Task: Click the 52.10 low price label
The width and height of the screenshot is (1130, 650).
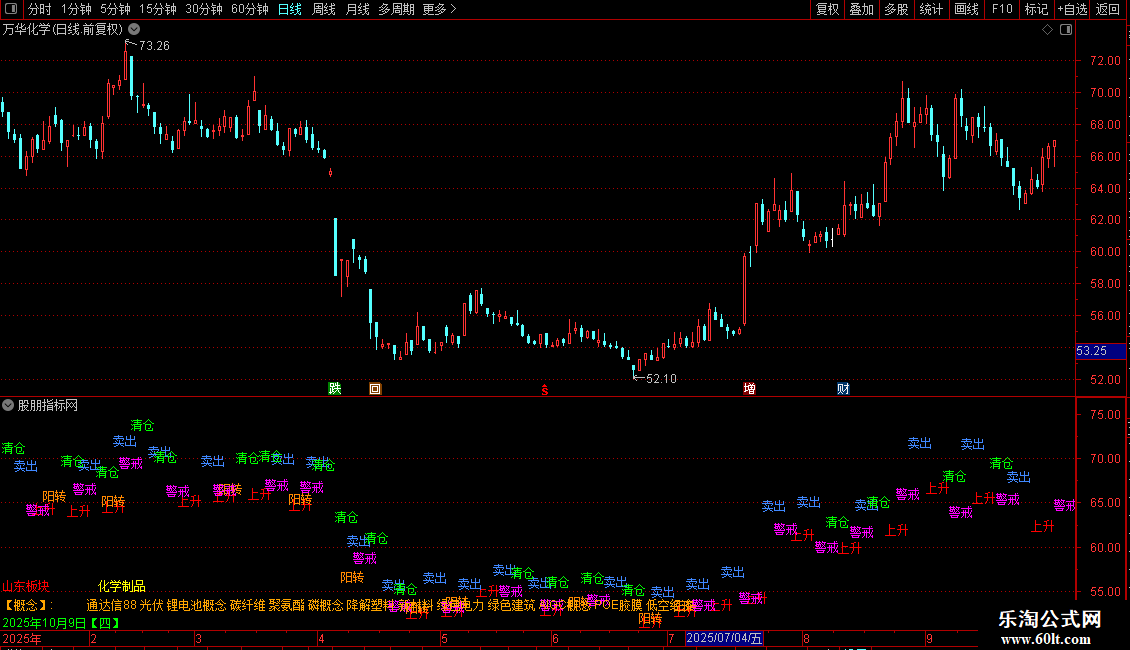Action: [661, 378]
